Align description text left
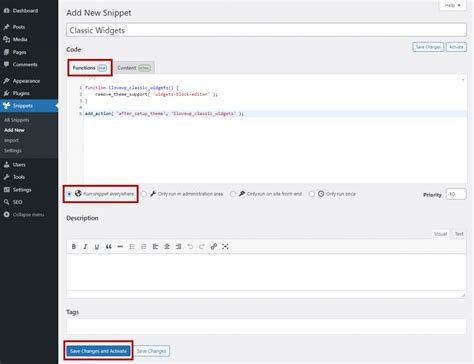Viewport: 474px width, 364px height. pyautogui.click(x=155, y=247)
